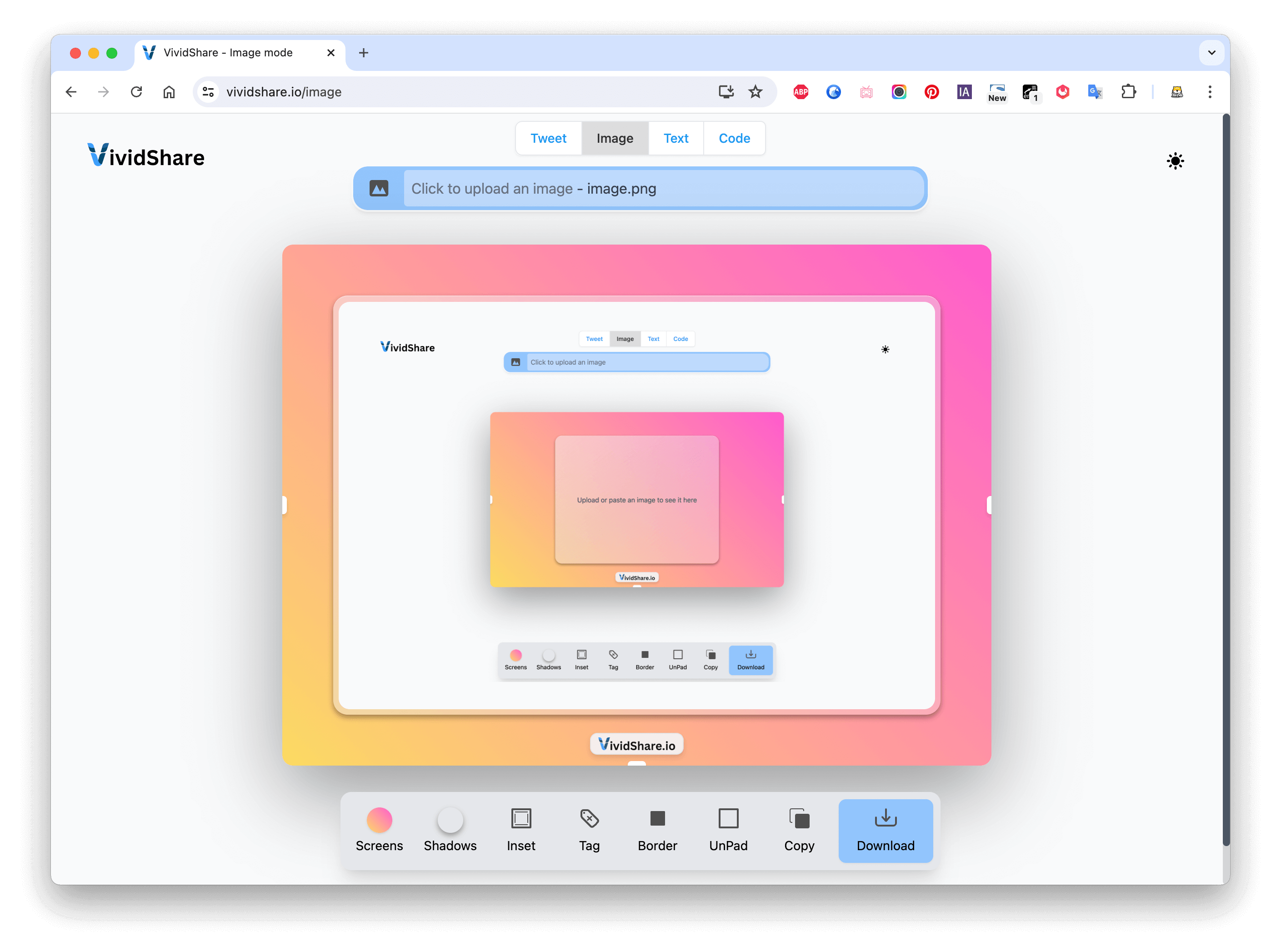
Task: Open the pink TV extension
Action: point(866,92)
